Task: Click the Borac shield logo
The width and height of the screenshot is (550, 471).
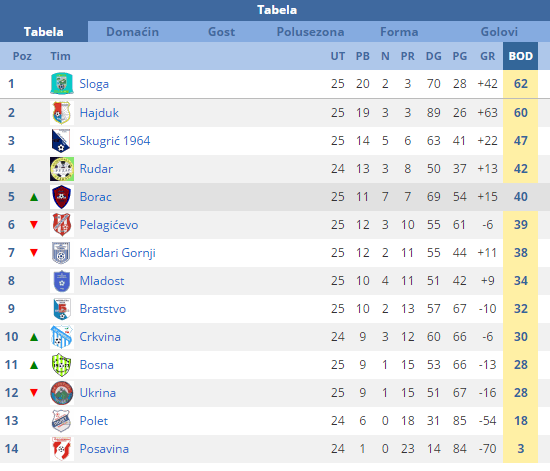Action: (x=62, y=197)
